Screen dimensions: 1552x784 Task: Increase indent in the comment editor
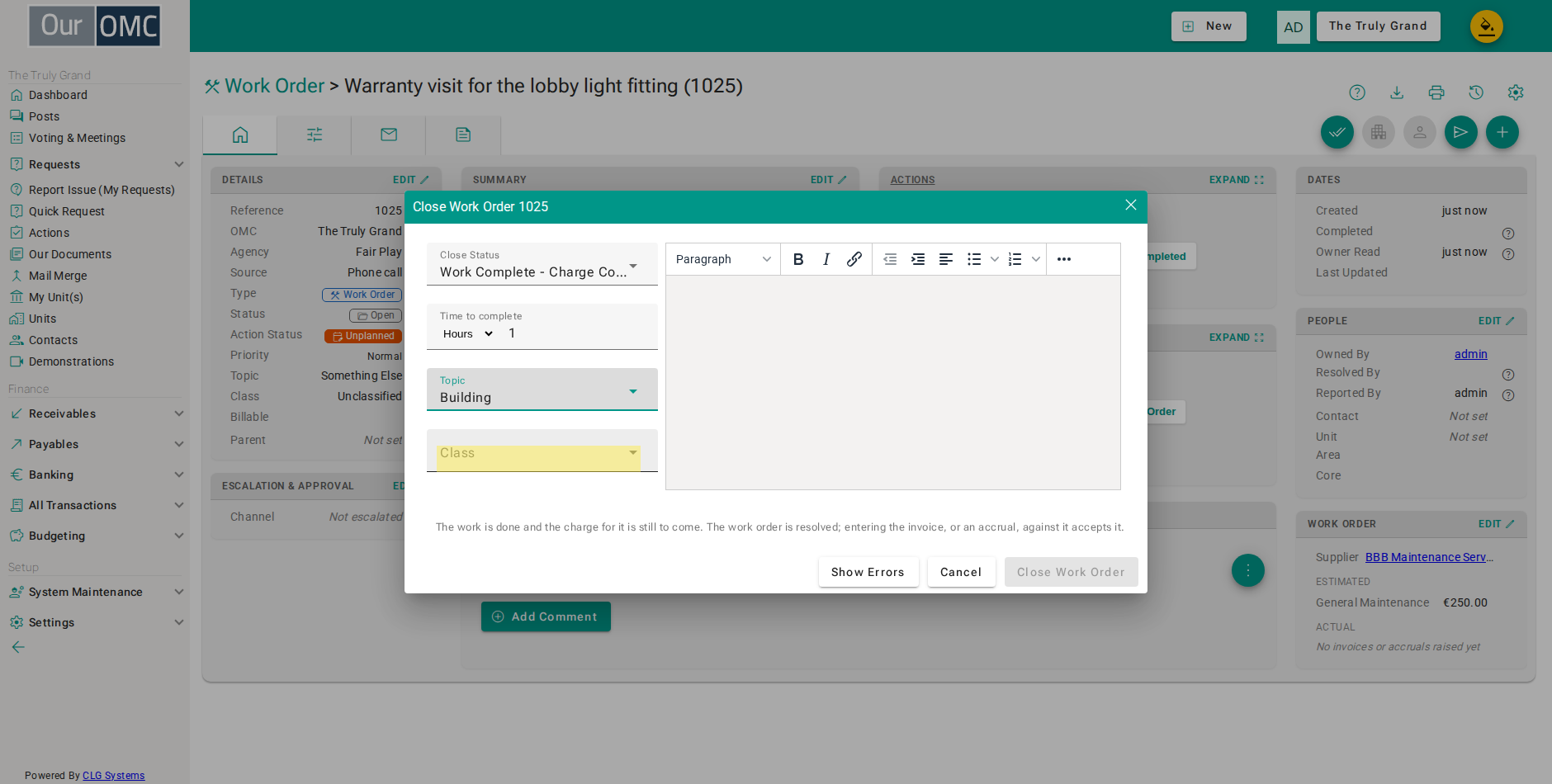tap(918, 259)
